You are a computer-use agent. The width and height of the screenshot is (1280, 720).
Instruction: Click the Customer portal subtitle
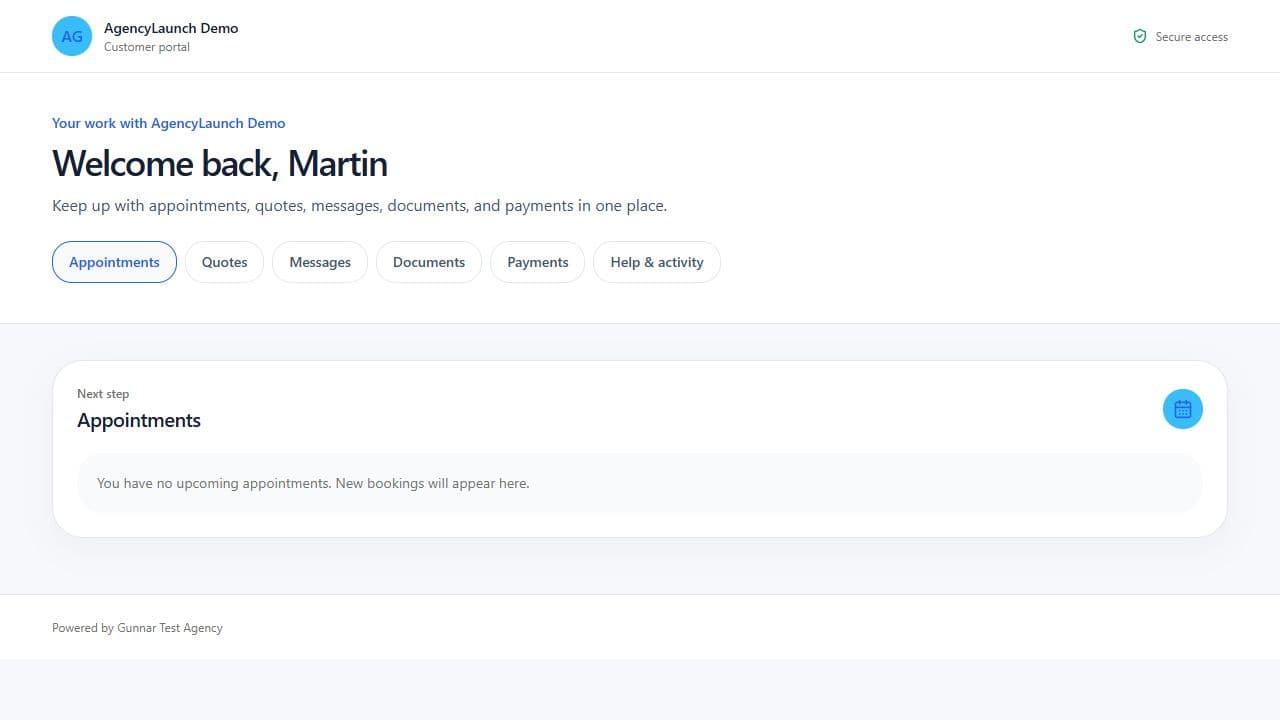pos(147,47)
